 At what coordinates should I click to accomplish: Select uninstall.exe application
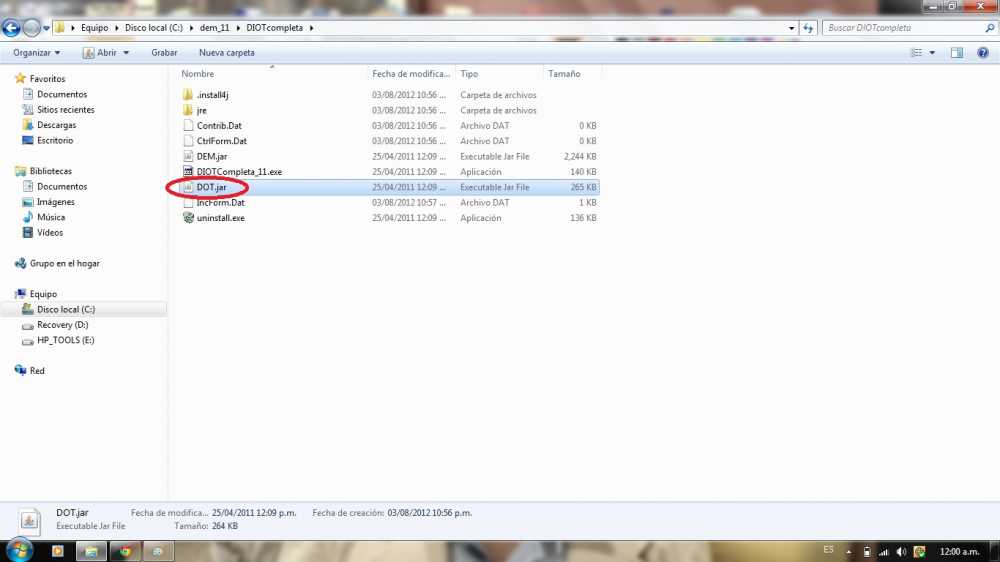point(221,218)
